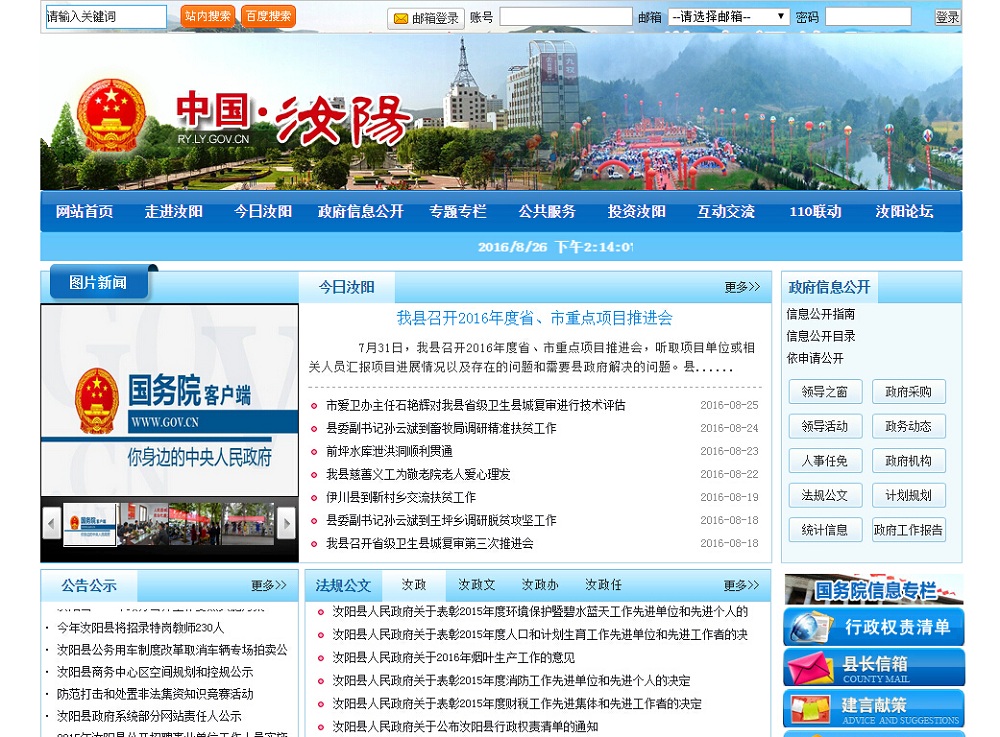Open document 汝阳县人民政府关于公布汝阳县行政权责清单的通知
Viewport: 1000px width, 737px height.
(x=465, y=726)
